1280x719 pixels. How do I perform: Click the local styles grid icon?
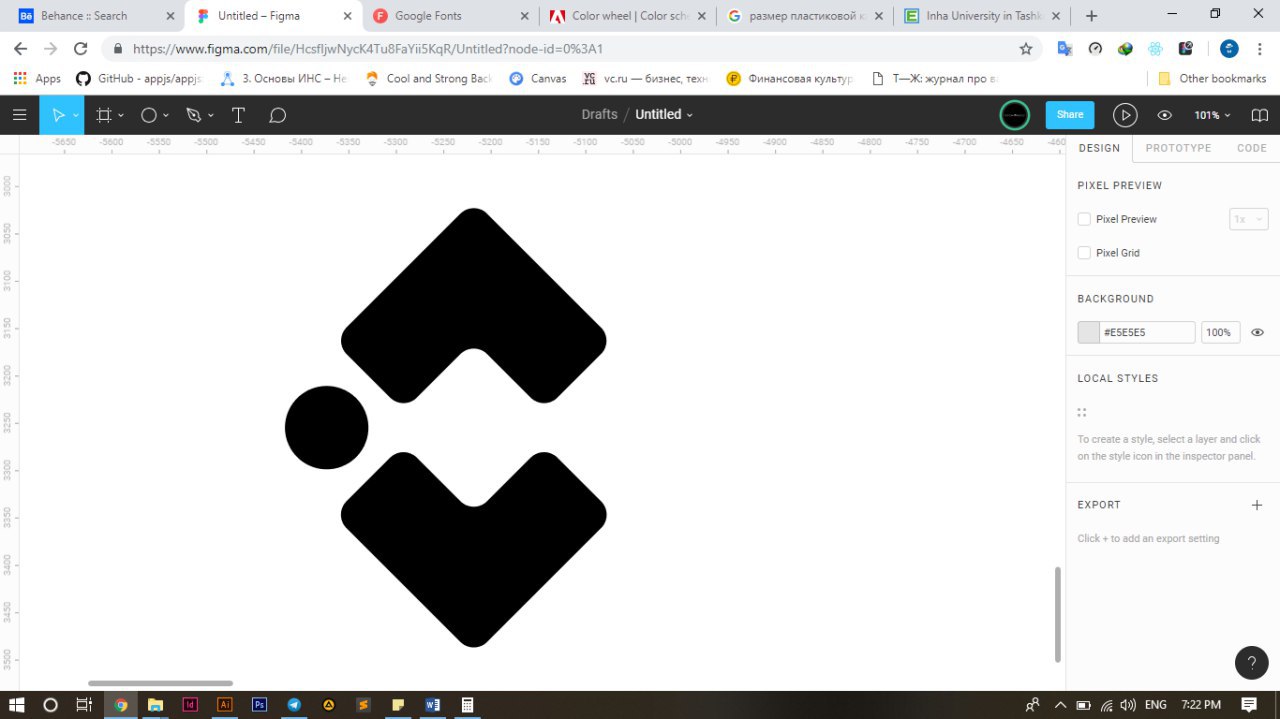(x=1082, y=412)
